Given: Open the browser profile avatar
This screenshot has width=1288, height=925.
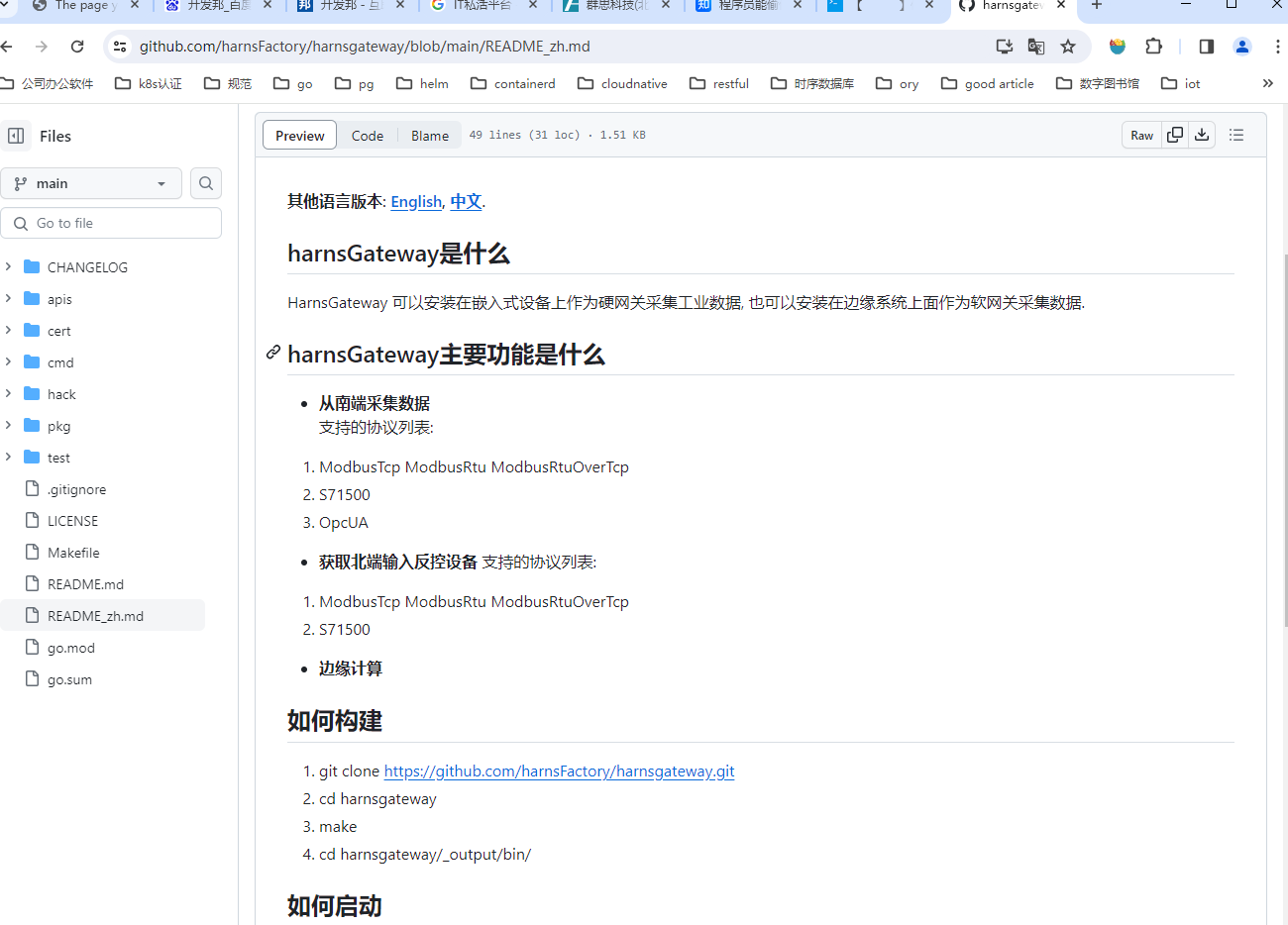Looking at the screenshot, I should [x=1242, y=47].
